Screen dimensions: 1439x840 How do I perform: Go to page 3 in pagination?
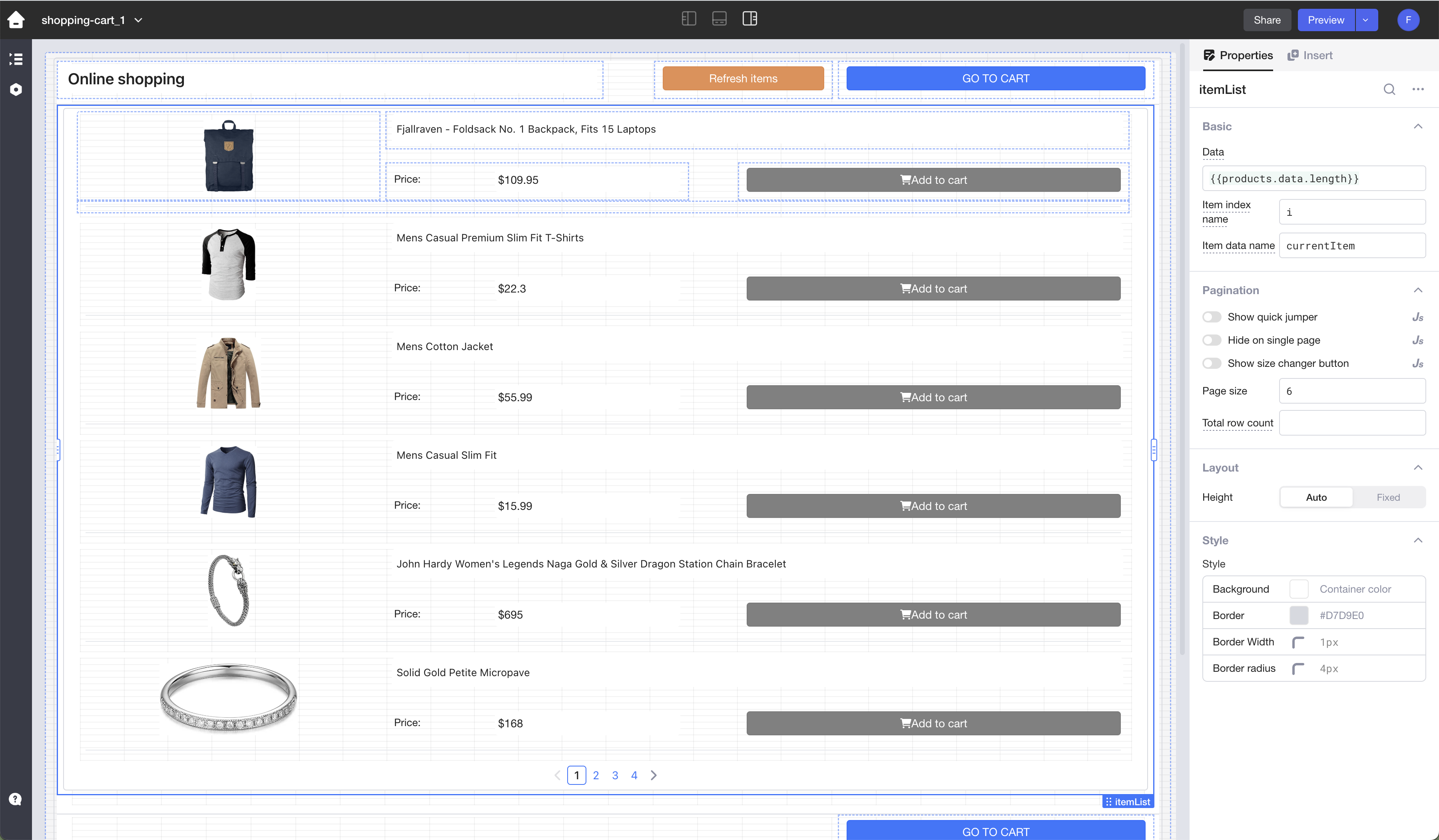pos(615,775)
